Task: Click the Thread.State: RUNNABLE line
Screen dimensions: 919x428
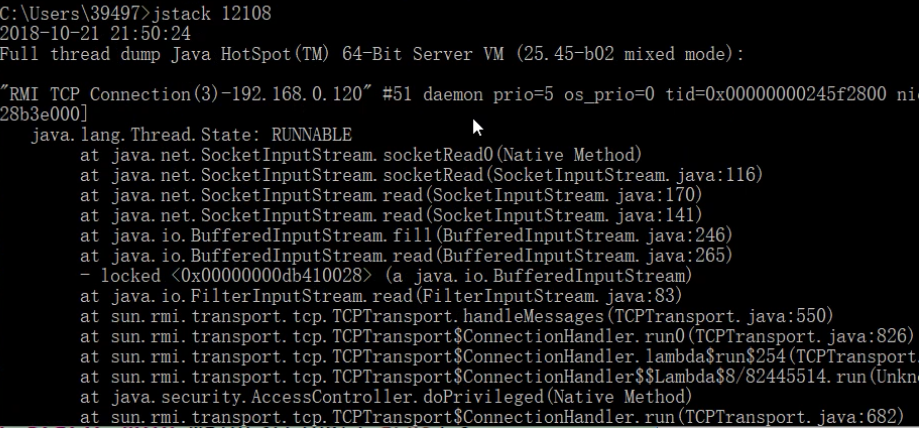Action: (191, 135)
